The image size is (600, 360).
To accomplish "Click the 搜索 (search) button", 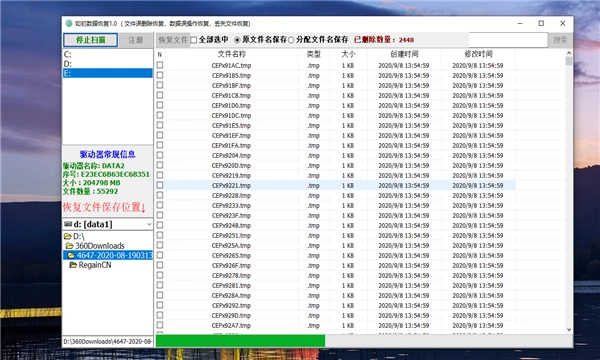I will click(x=560, y=40).
